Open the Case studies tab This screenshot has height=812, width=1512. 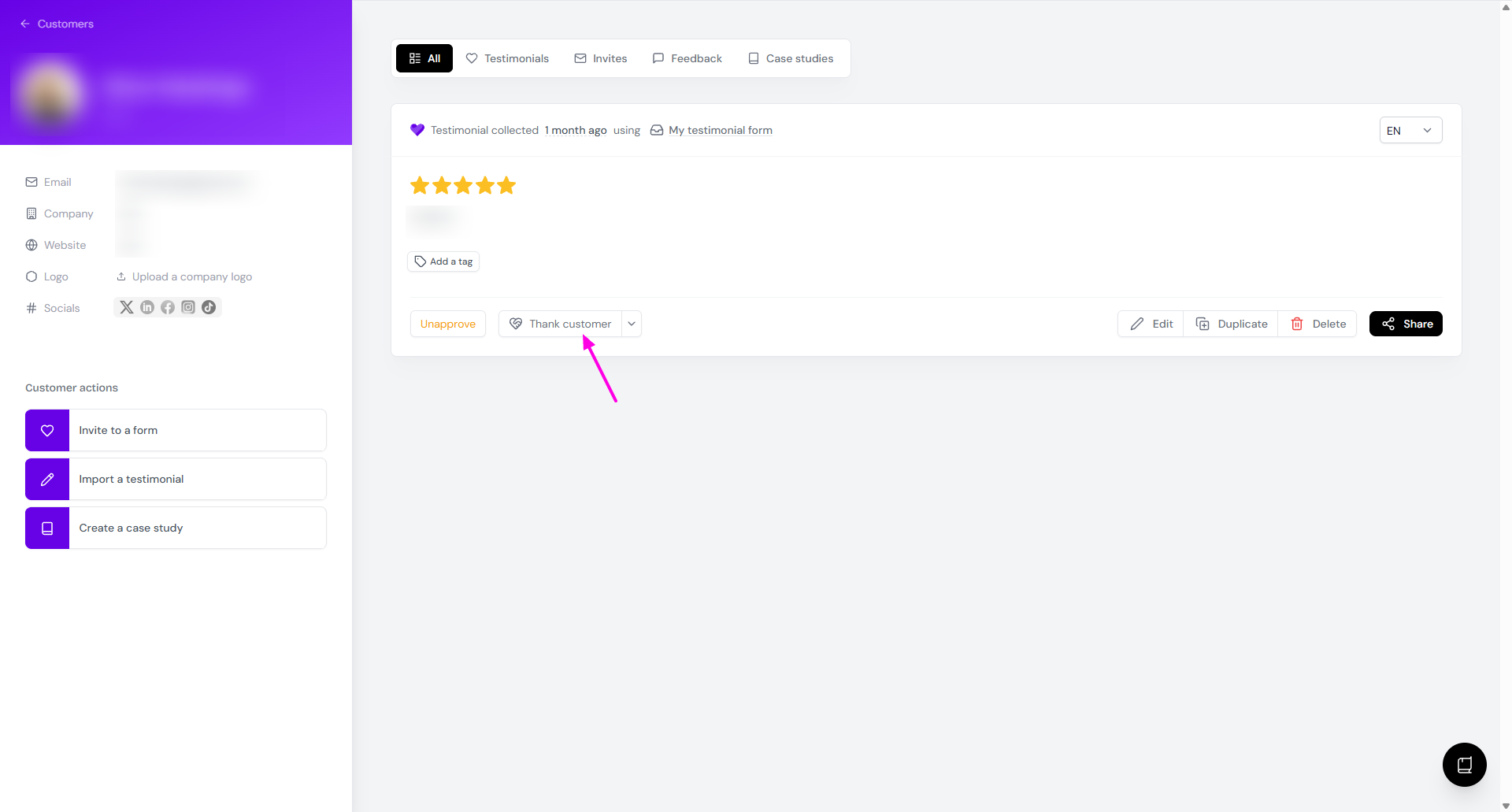[791, 58]
